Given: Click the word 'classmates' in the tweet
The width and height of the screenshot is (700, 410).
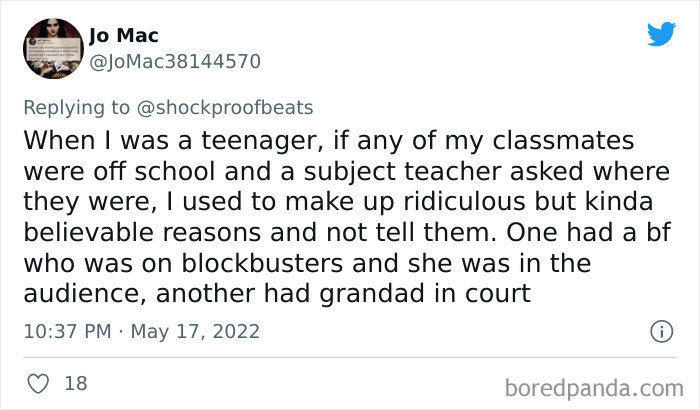Looking at the screenshot, I should pos(563,141).
